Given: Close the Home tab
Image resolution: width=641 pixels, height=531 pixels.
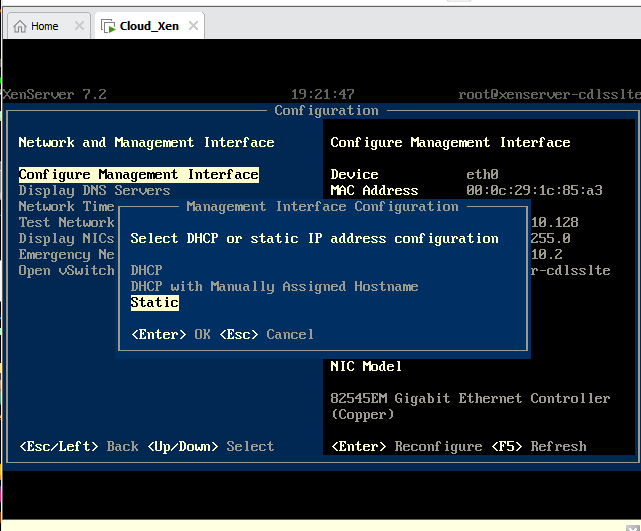Looking at the screenshot, I should (79, 26).
